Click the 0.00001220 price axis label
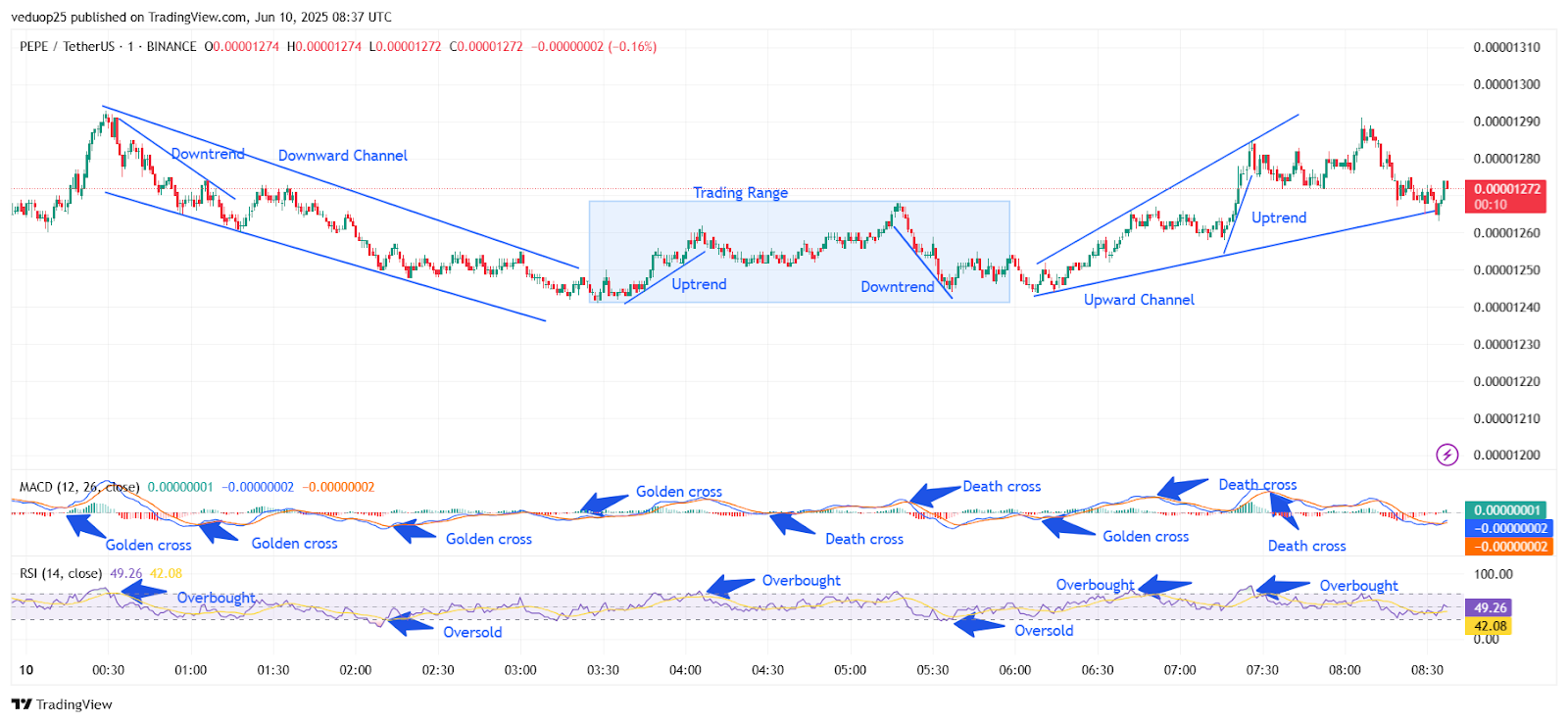Viewport: 1568px width, 723px height. pos(1506,382)
